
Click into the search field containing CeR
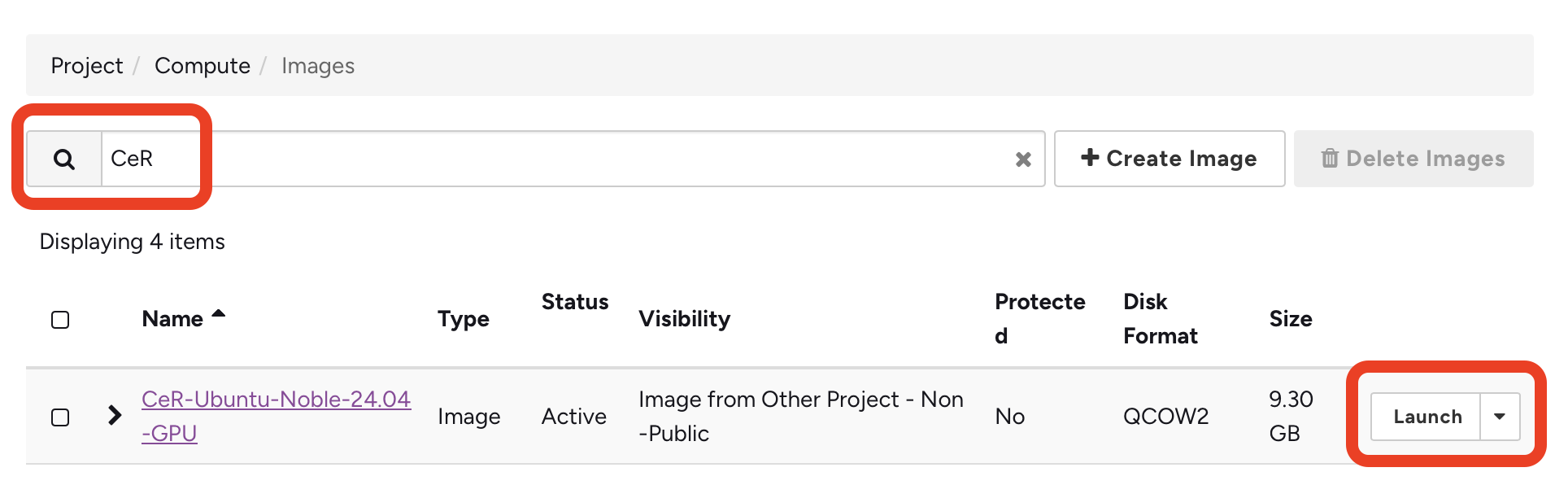[x=553, y=159]
